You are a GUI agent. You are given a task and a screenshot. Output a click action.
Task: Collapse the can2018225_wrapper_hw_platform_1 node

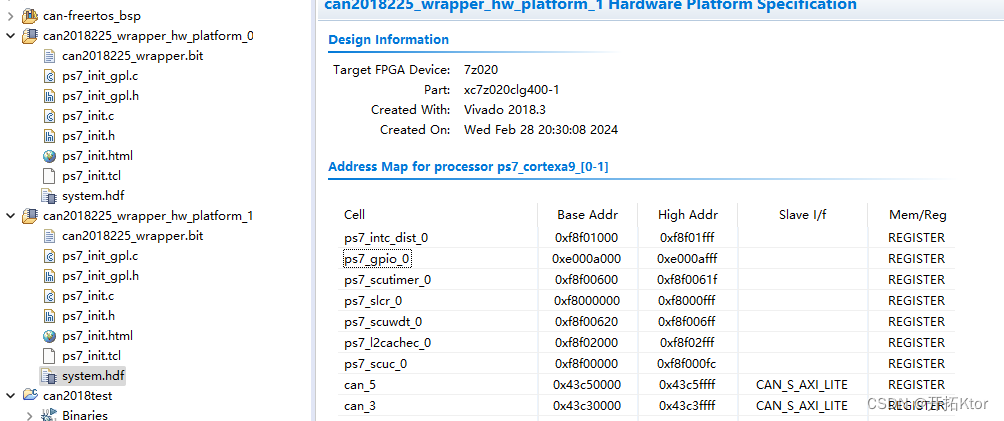click(10, 216)
